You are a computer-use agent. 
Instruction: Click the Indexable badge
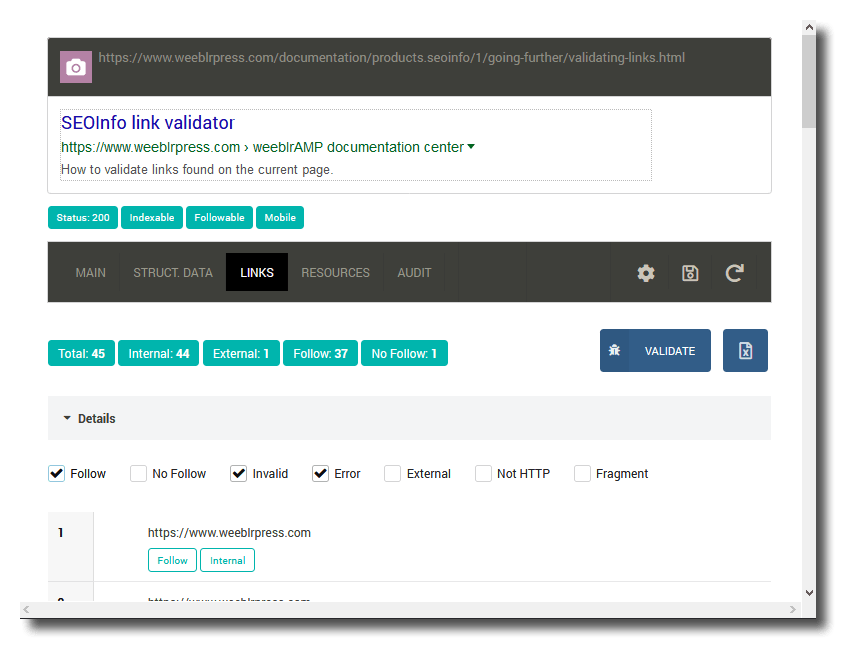click(152, 217)
